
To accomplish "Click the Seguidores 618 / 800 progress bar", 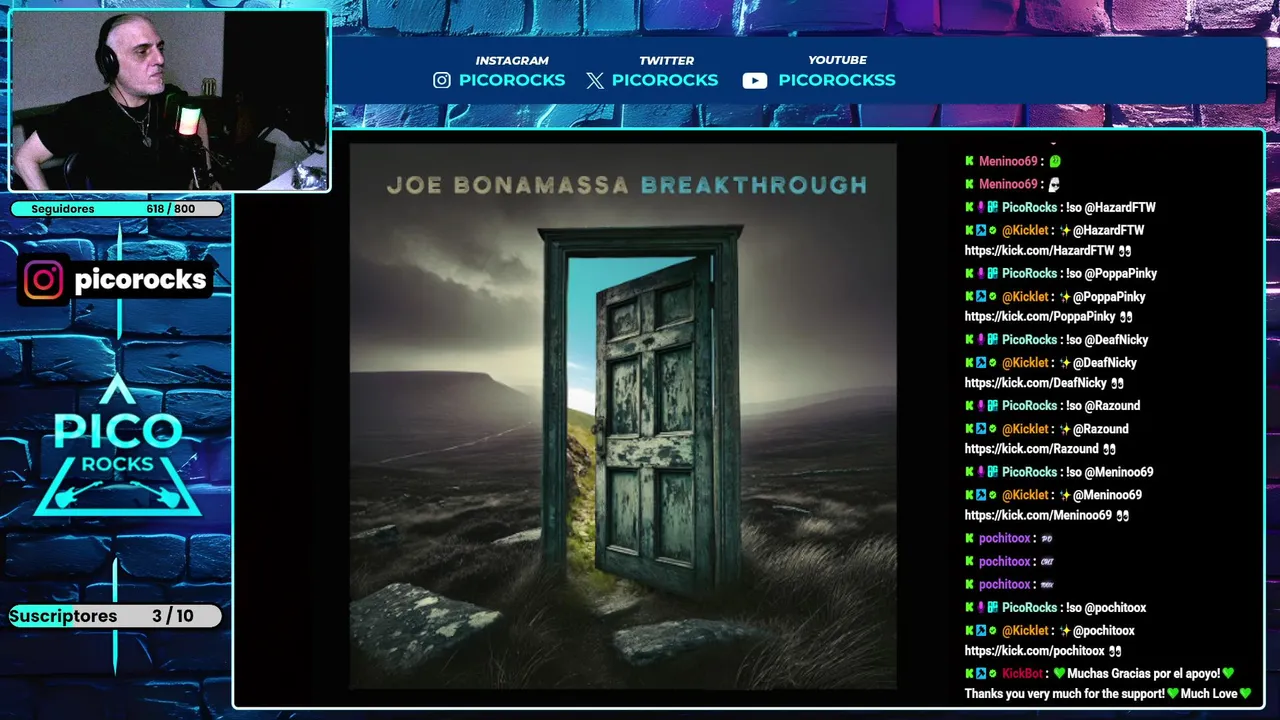I will [117, 209].
